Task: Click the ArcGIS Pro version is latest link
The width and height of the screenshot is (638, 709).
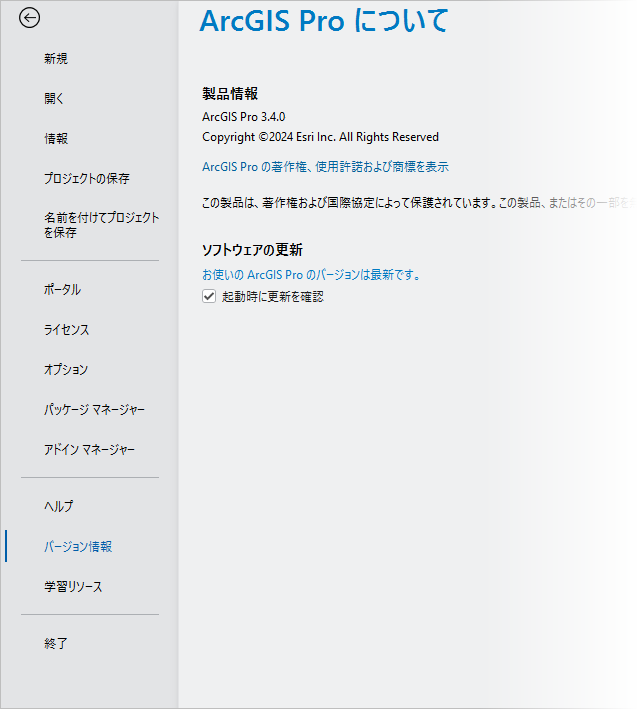Action: (311, 274)
